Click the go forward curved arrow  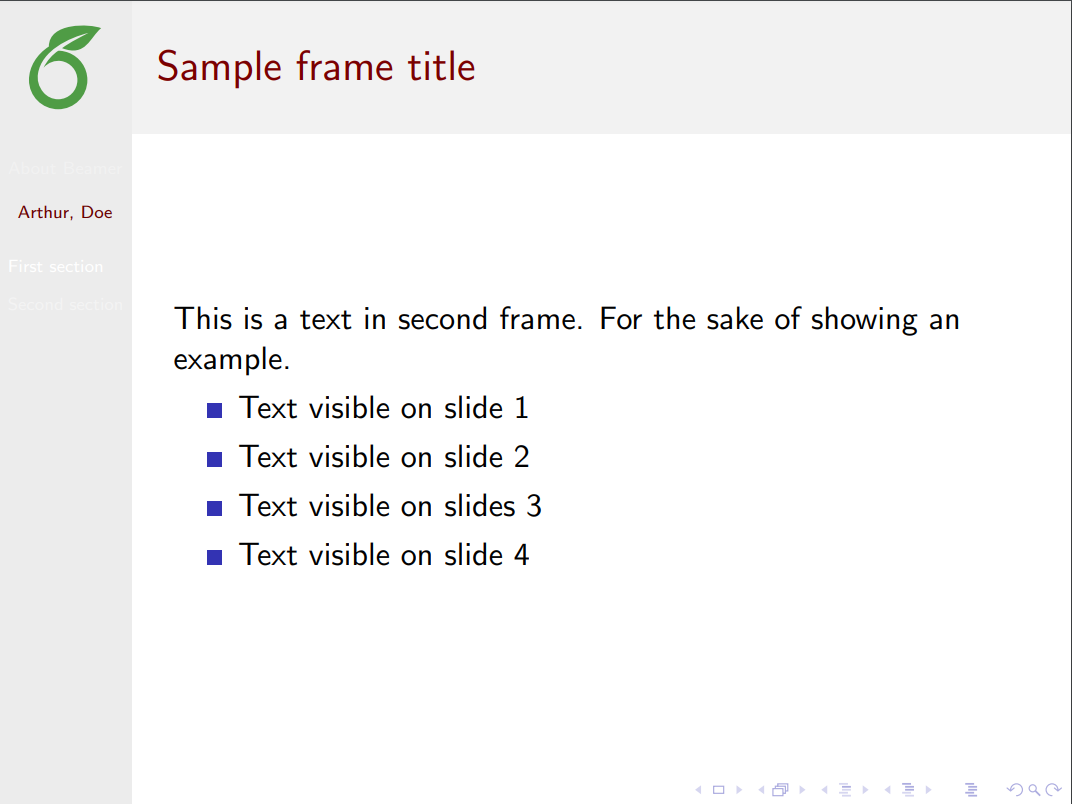(x=1052, y=790)
